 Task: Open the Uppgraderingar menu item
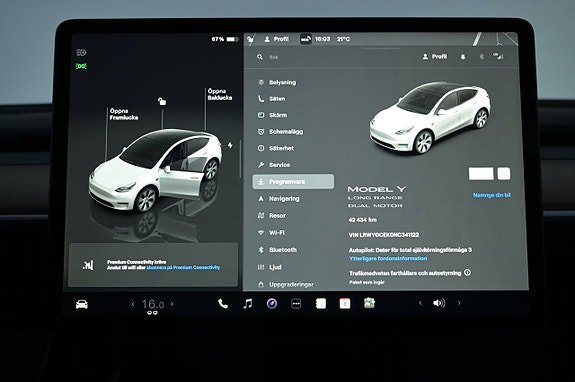(x=286, y=284)
